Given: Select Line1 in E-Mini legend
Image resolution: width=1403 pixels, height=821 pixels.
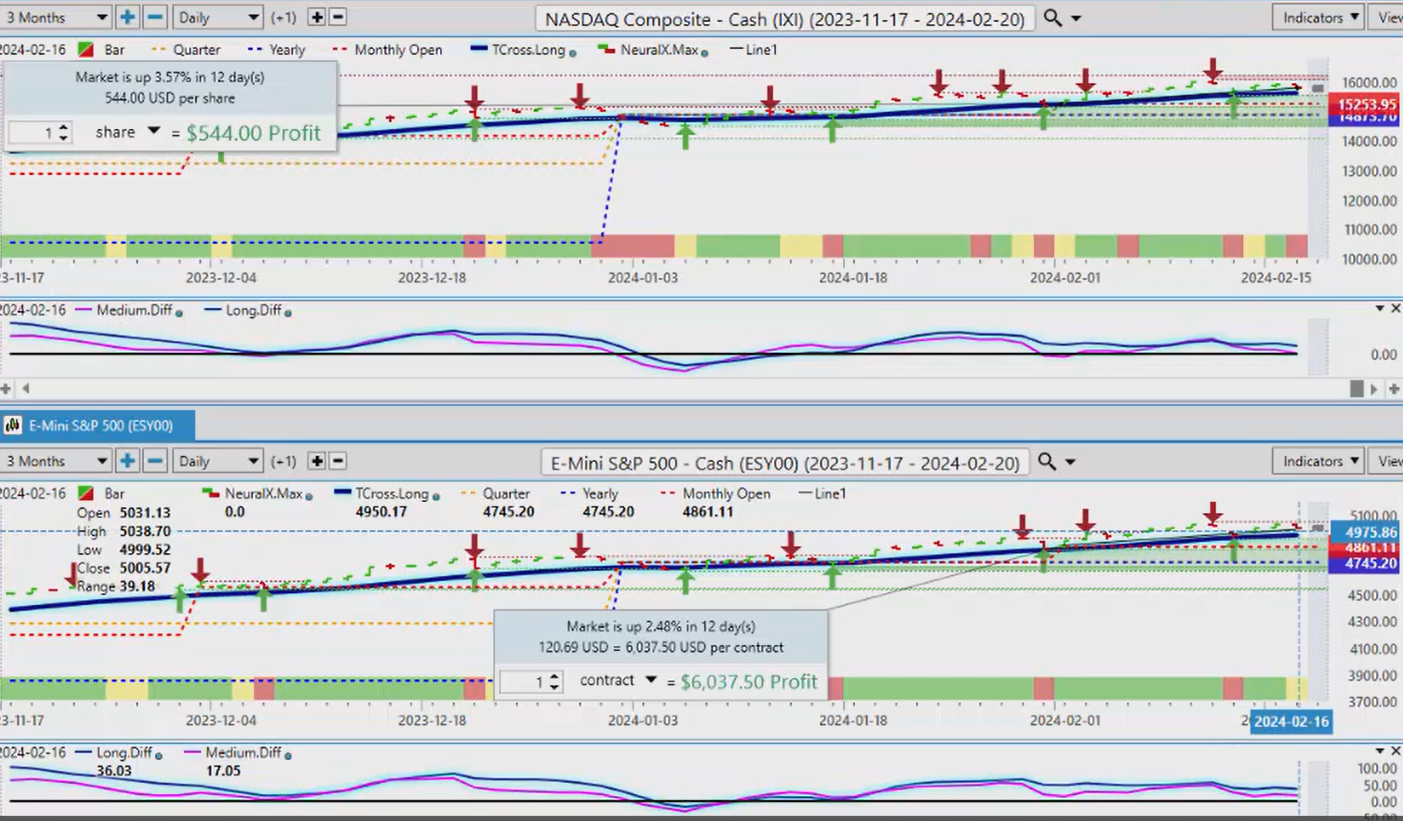Looking at the screenshot, I should tap(821, 493).
